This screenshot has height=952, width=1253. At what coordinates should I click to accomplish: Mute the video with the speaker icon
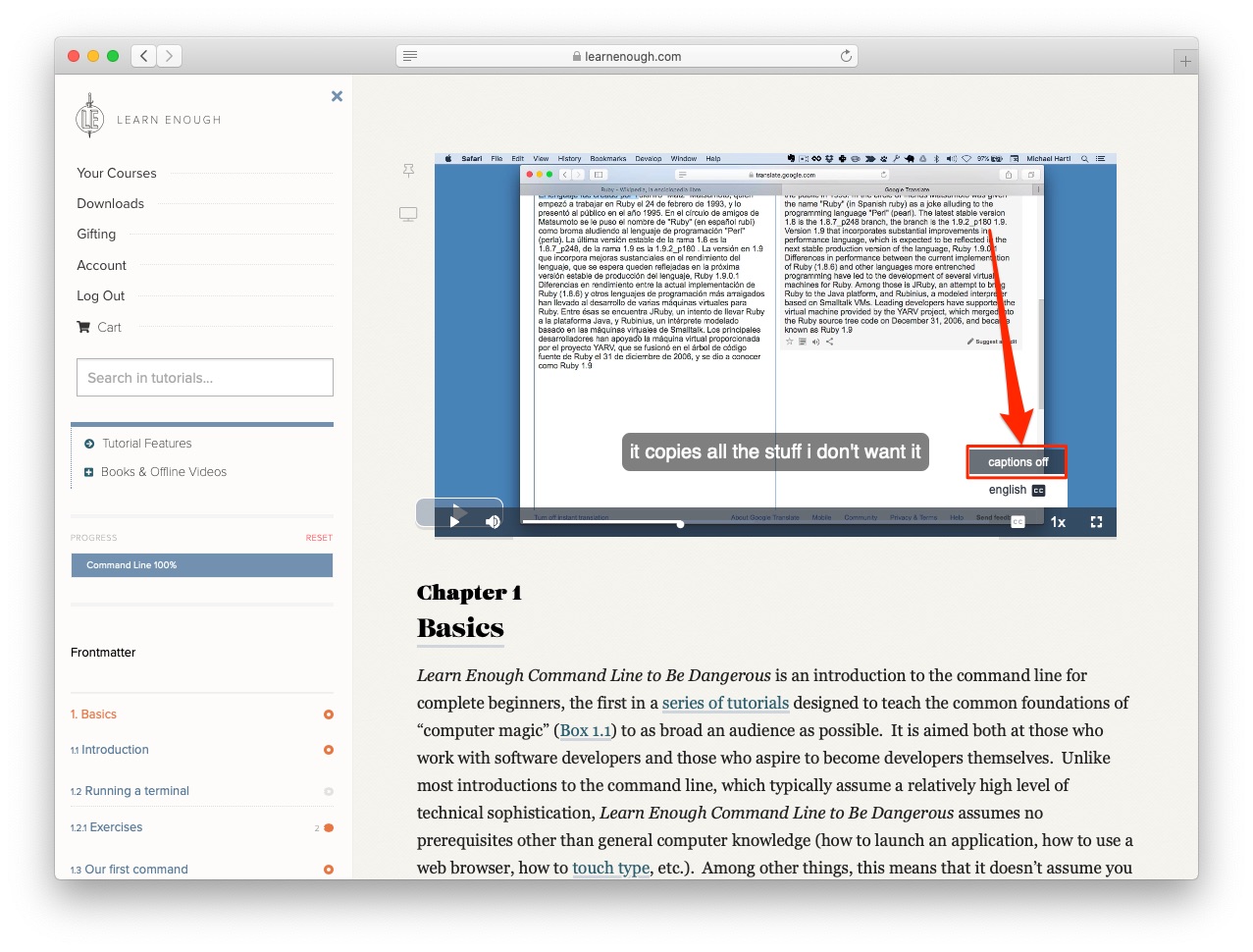(x=493, y=521)
